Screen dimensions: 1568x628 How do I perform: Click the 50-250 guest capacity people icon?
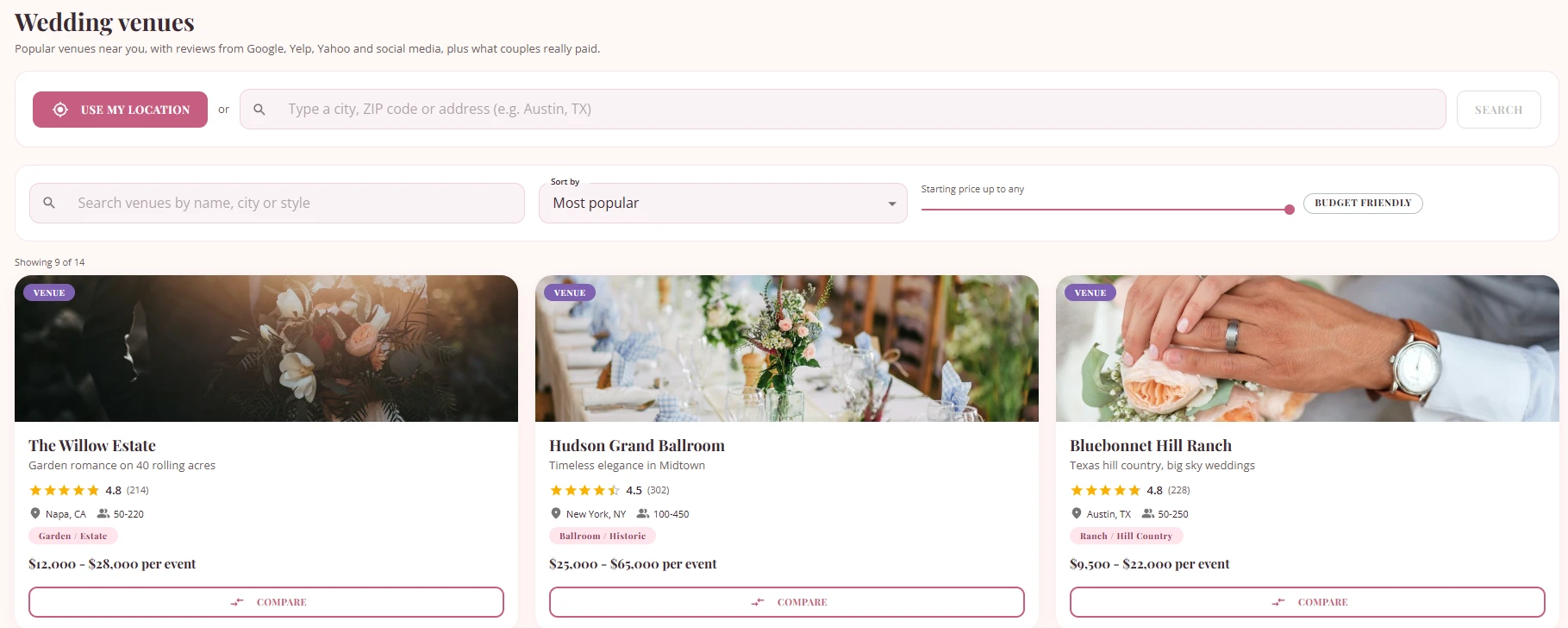pos(1148,513)
